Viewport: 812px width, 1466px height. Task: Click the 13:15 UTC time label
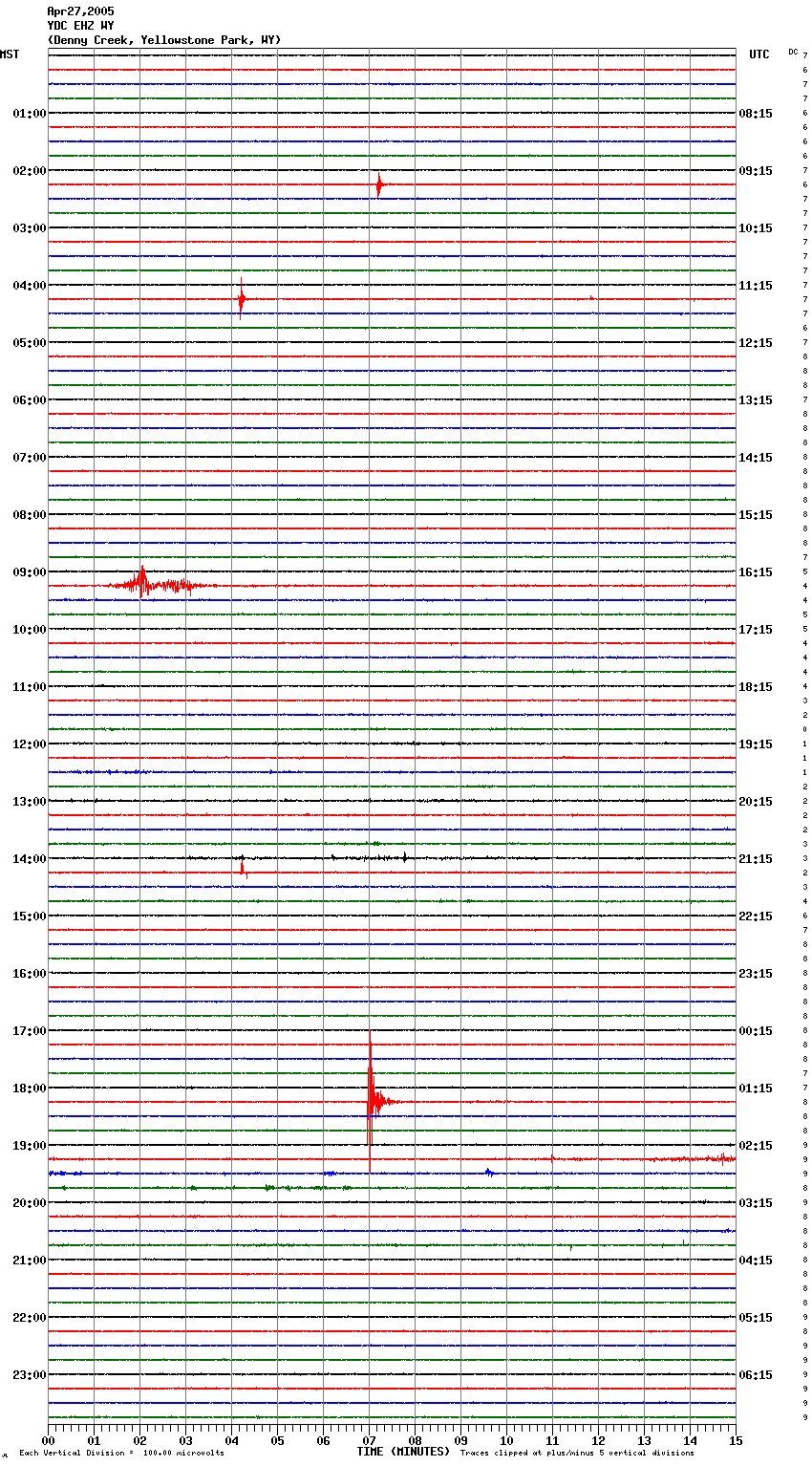(x=756, y=400)
